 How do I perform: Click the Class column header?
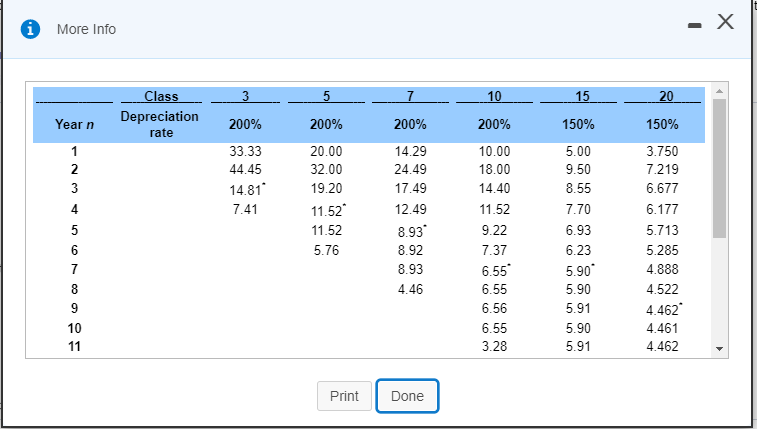161,96
